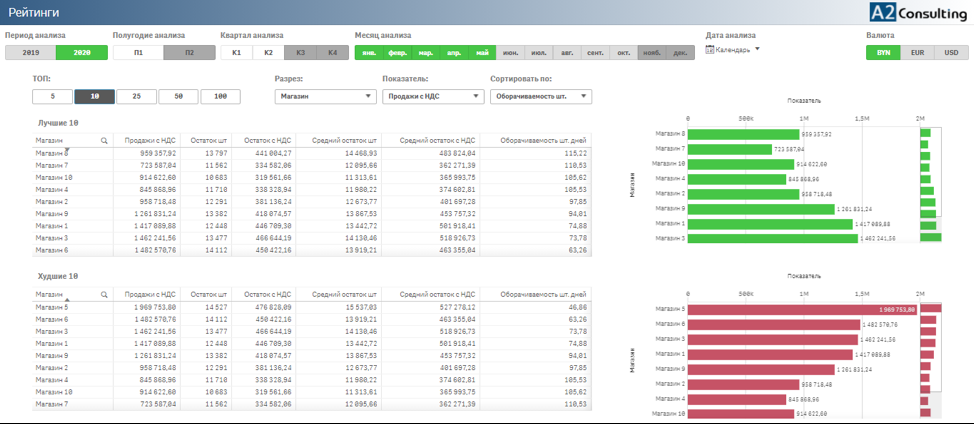This screenshot has height=424, width=974.
Task: Set ТОП to 100
Action: click(x=221, y=96)
